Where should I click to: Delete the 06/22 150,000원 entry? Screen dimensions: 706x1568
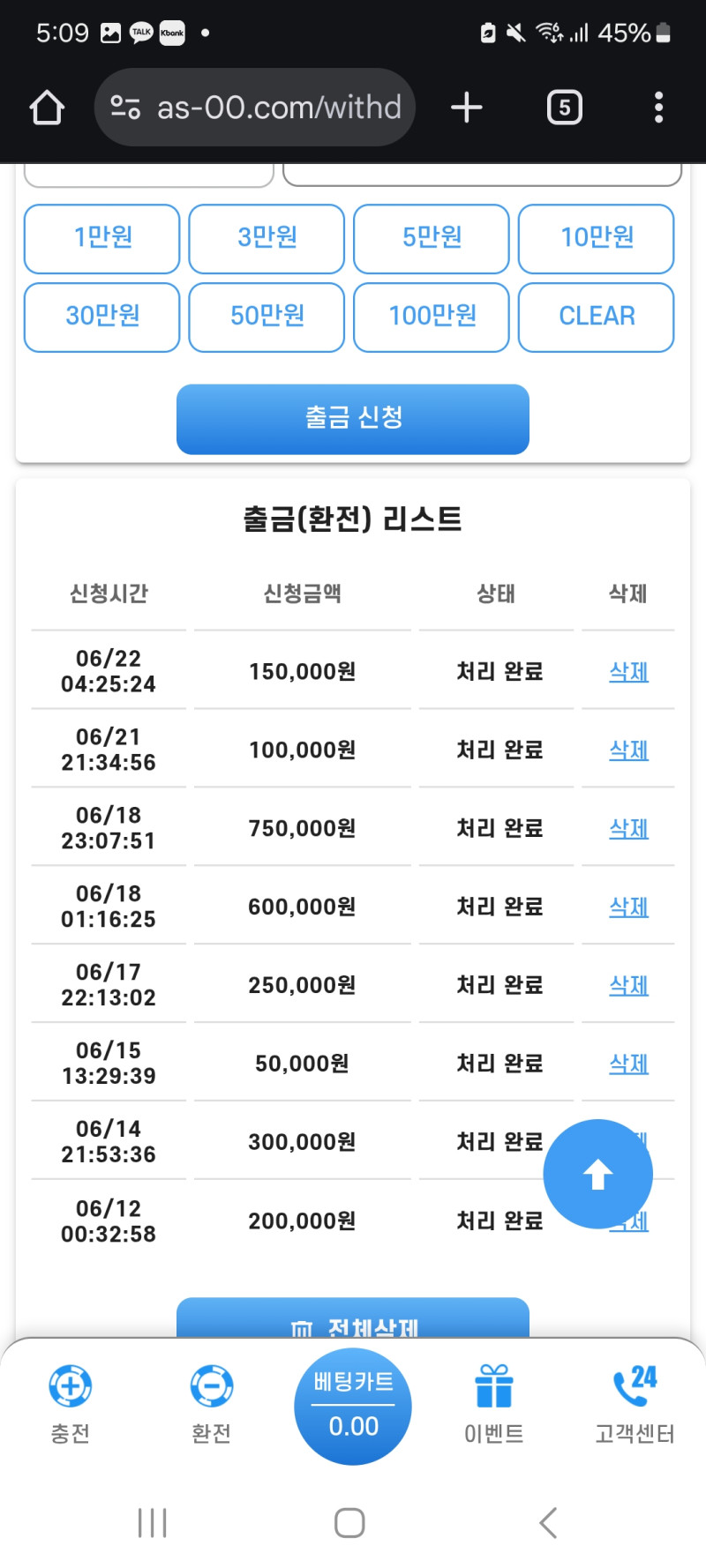click(x=629, y=672)
